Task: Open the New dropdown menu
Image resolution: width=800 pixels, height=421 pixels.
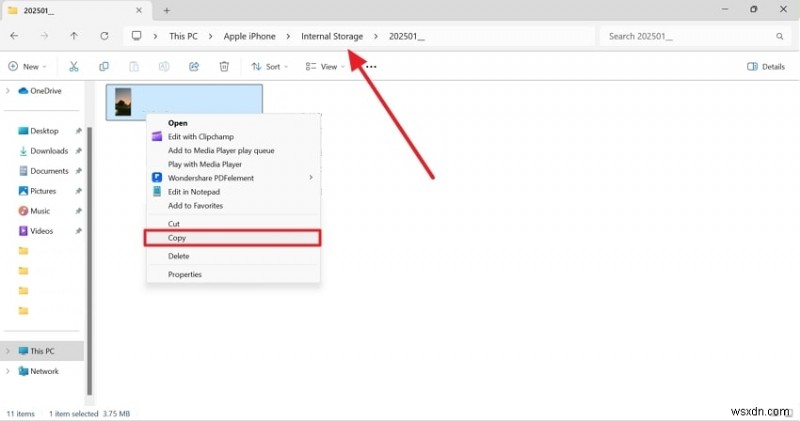Action: (28, 66)
